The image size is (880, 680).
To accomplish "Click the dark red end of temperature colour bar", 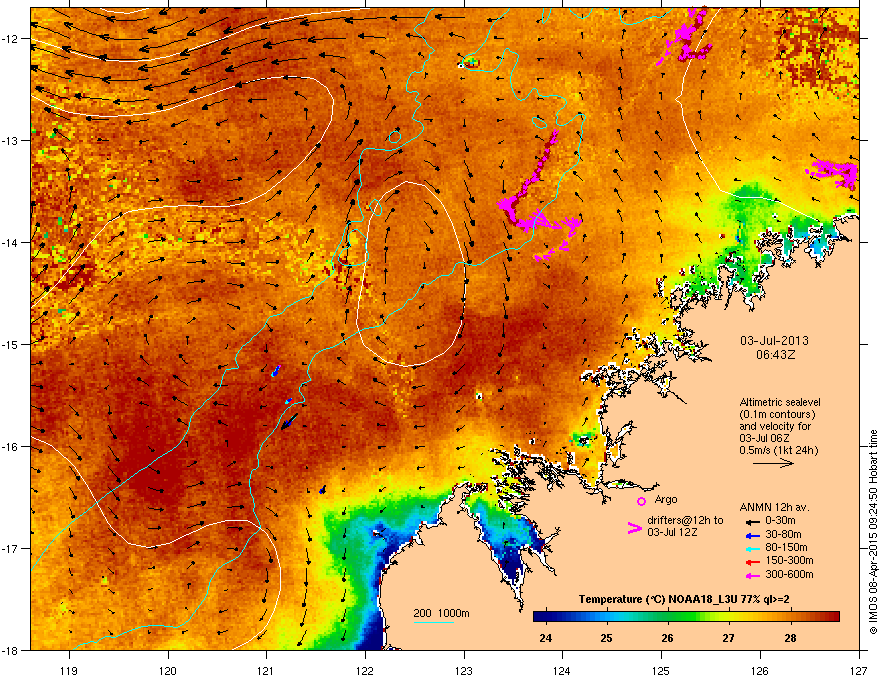I will tap(831, 617).
